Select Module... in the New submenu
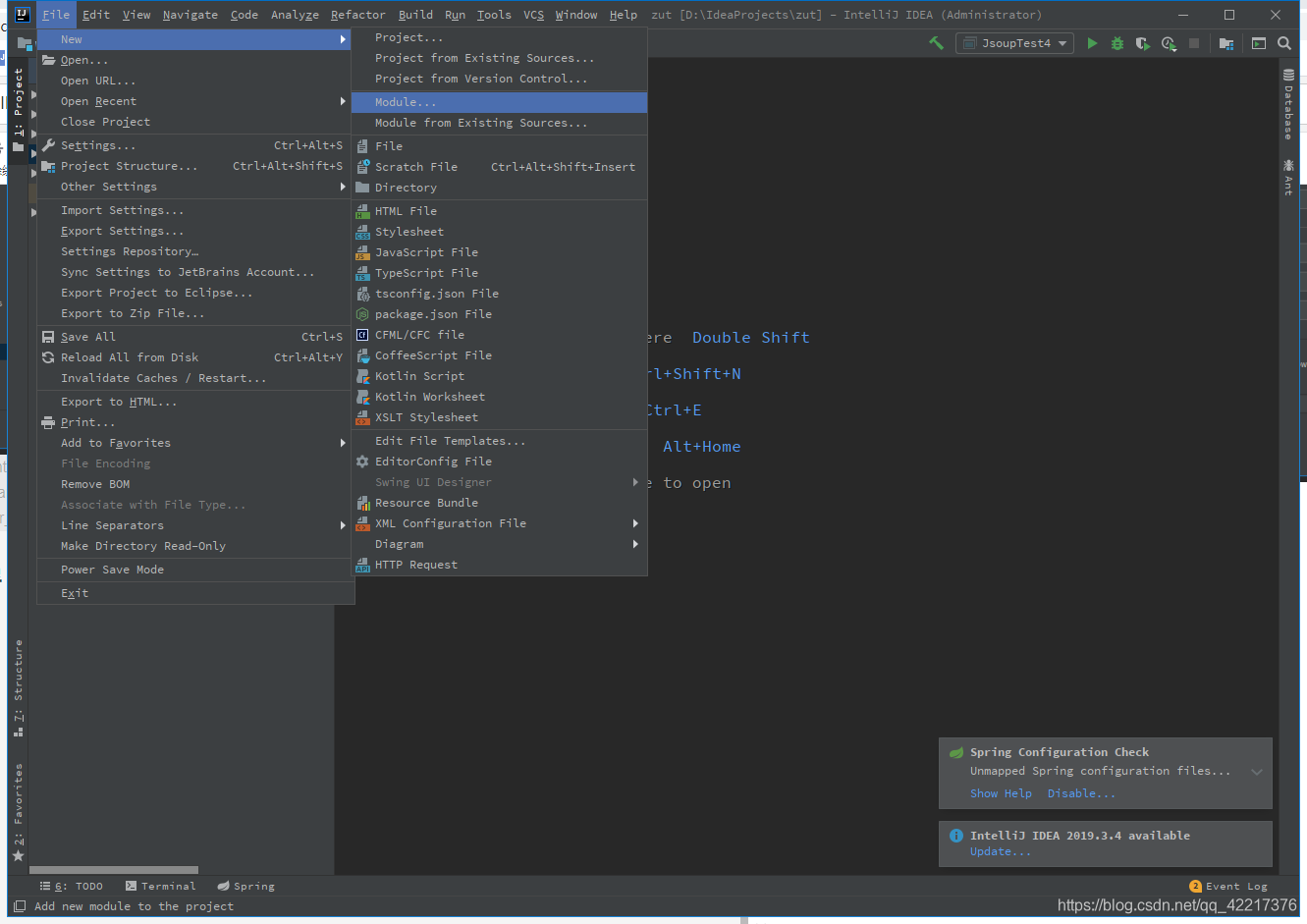Viewport: 1307px width, 924px height. pos(500,102)
